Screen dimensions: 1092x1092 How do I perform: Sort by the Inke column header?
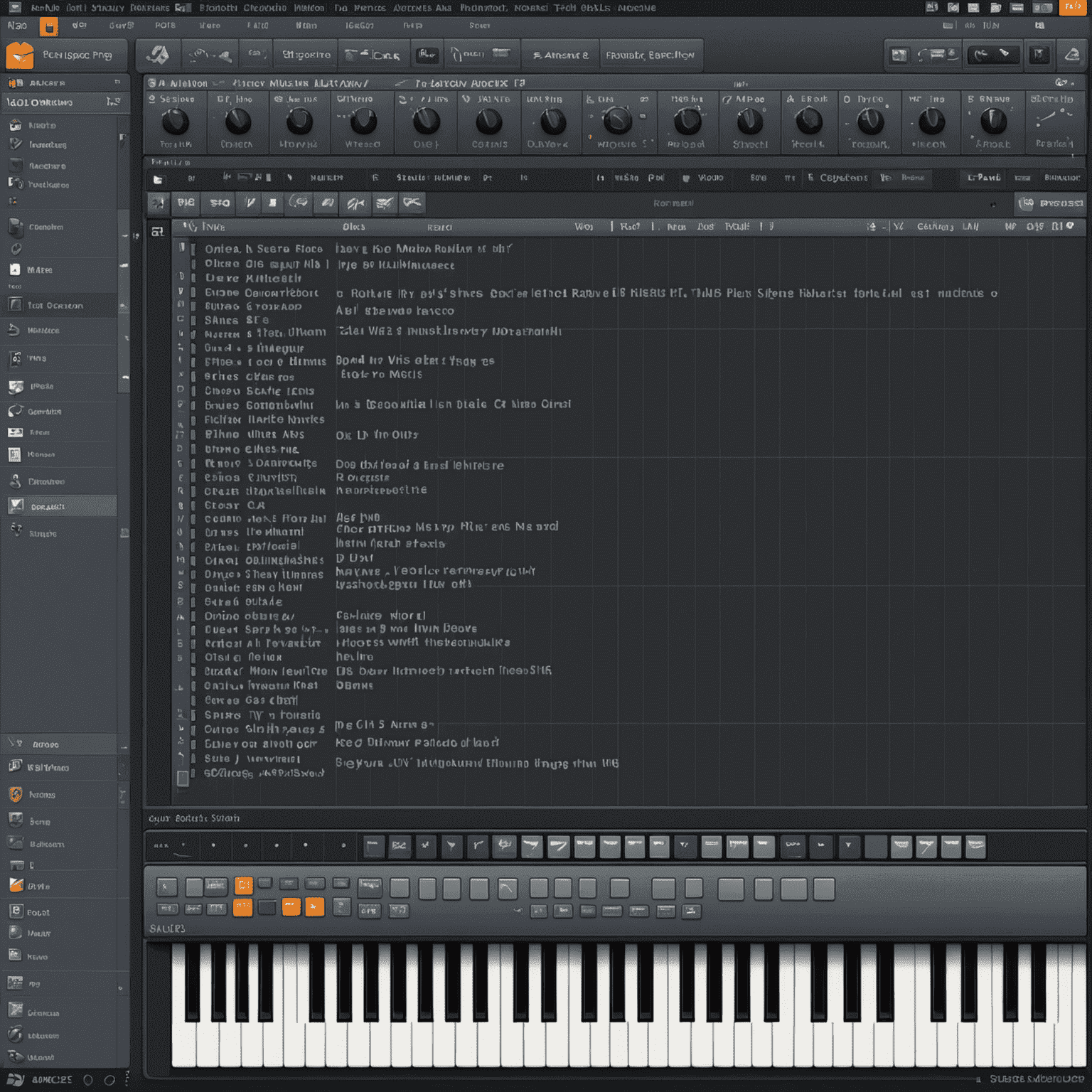coord(213,227)
